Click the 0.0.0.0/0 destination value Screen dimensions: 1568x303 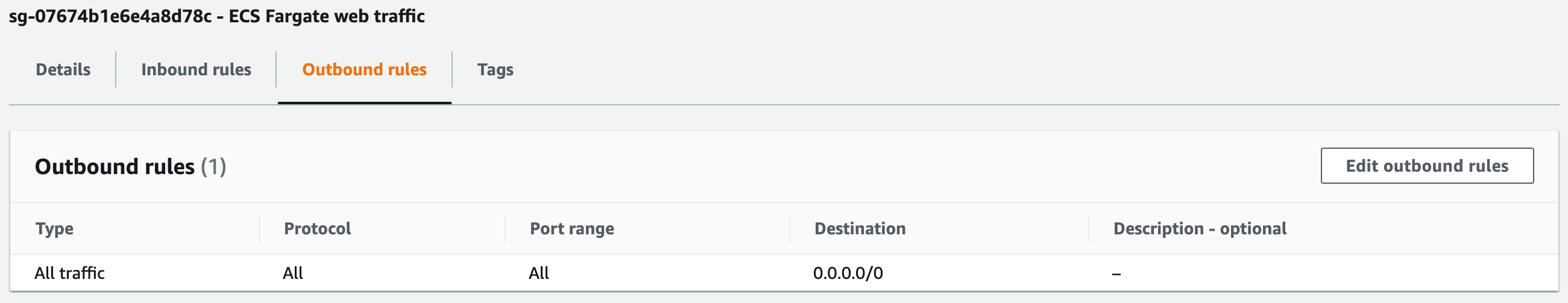tap(848, 273)
